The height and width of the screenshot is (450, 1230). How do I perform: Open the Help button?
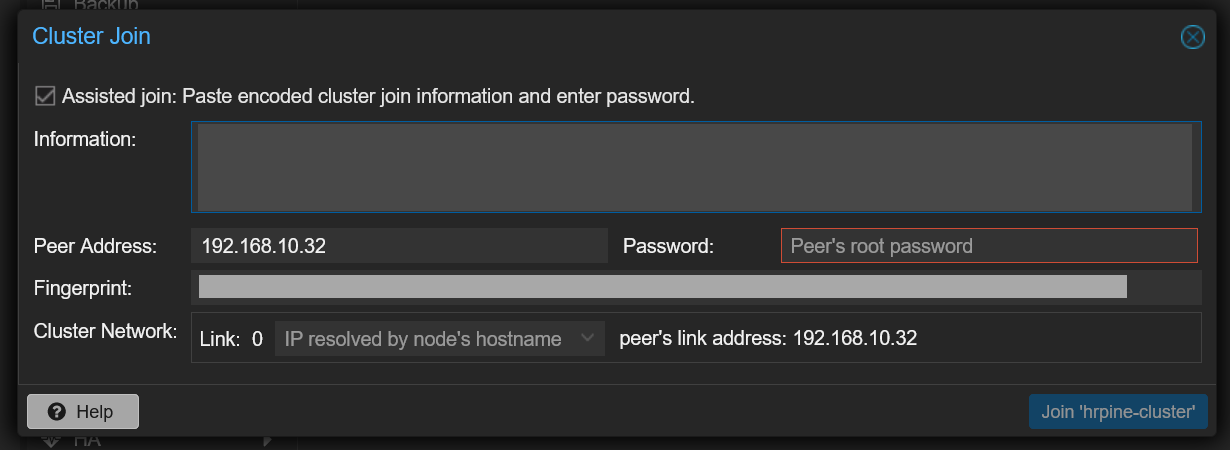point(83,412)
